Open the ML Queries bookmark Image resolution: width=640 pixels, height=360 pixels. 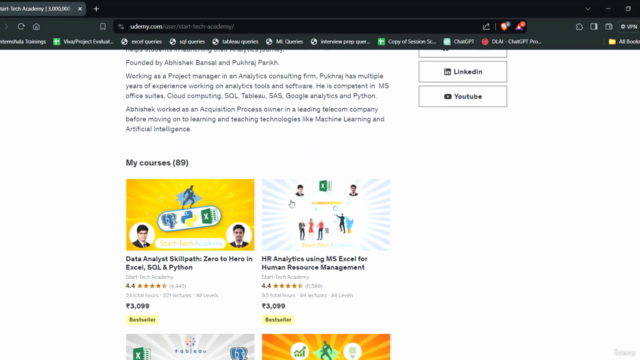point(284,42)
